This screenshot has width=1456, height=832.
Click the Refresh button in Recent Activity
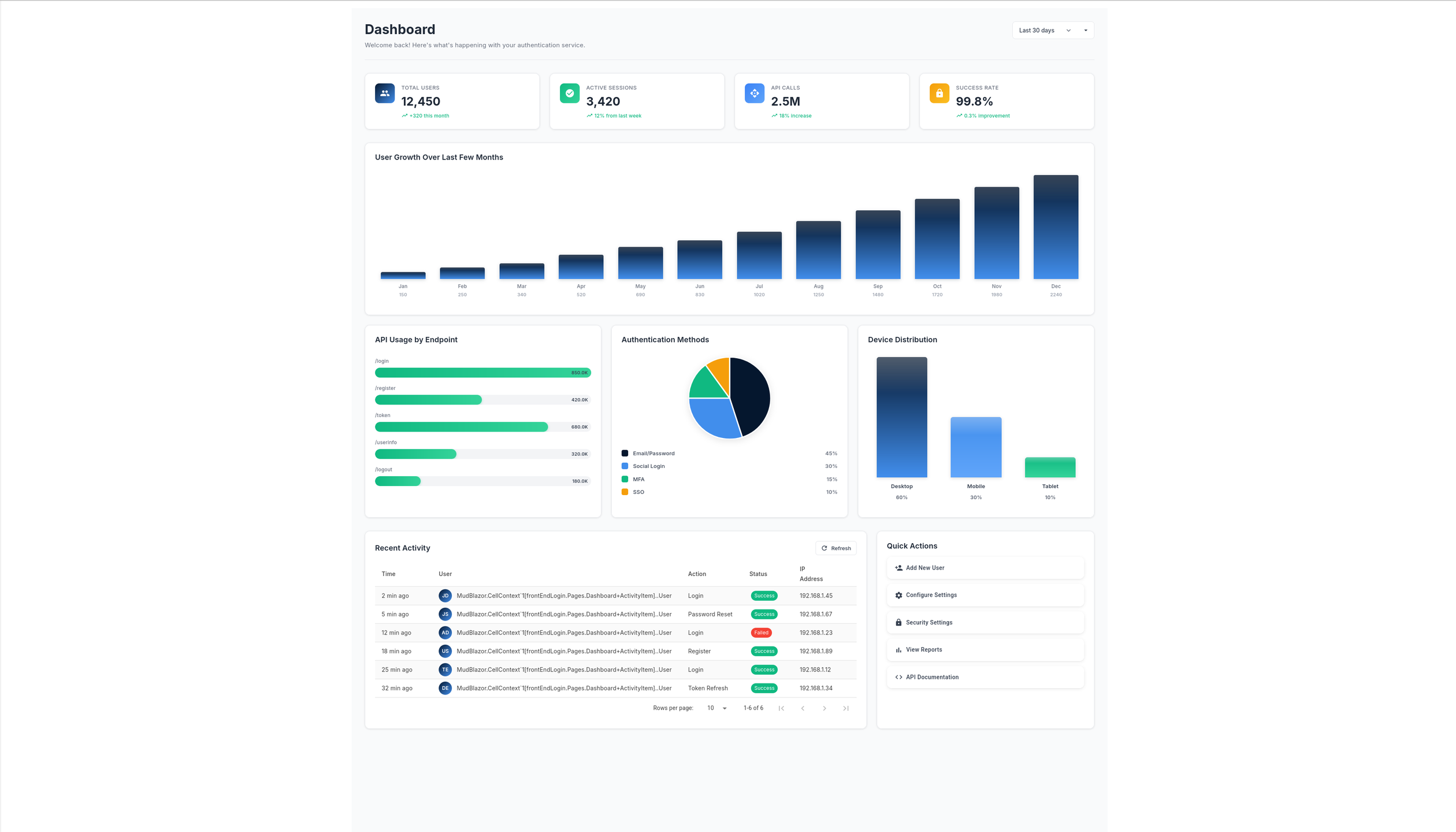point(836,548)
